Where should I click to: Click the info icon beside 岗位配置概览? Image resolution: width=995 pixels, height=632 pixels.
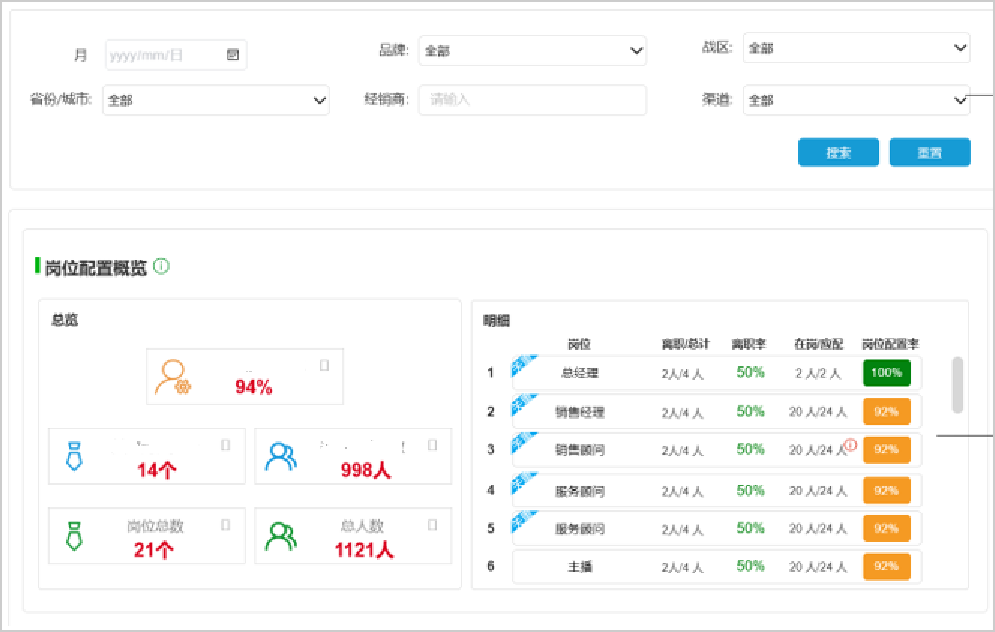(161, 267)
